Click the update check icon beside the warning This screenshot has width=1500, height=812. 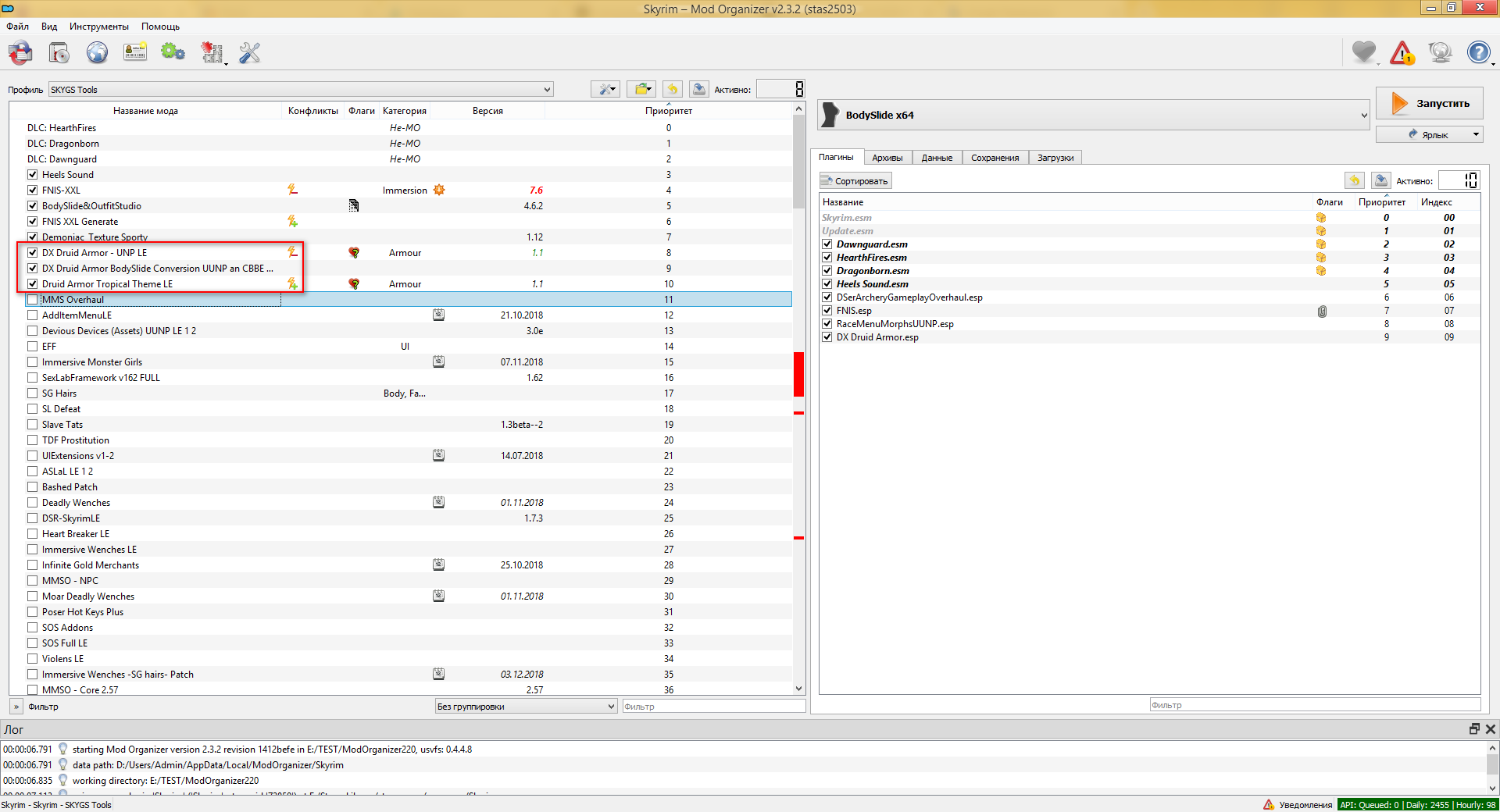point(1440,52)
